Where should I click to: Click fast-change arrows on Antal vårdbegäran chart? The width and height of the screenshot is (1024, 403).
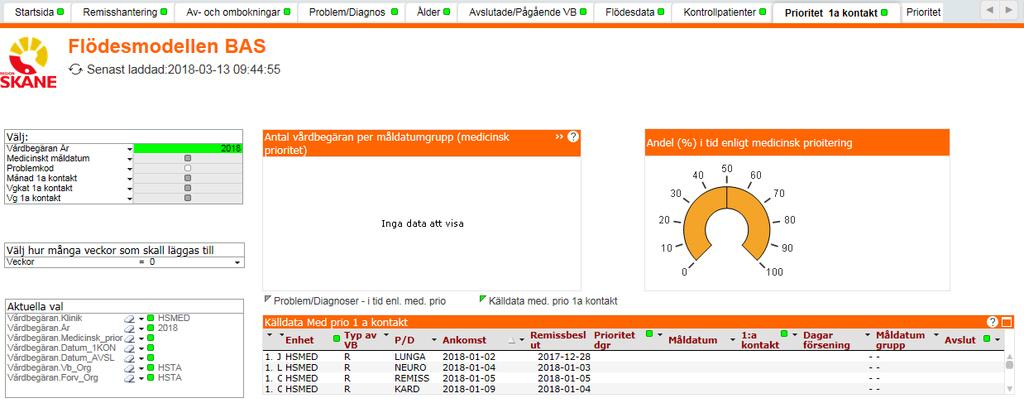click(x=559, y=137)
